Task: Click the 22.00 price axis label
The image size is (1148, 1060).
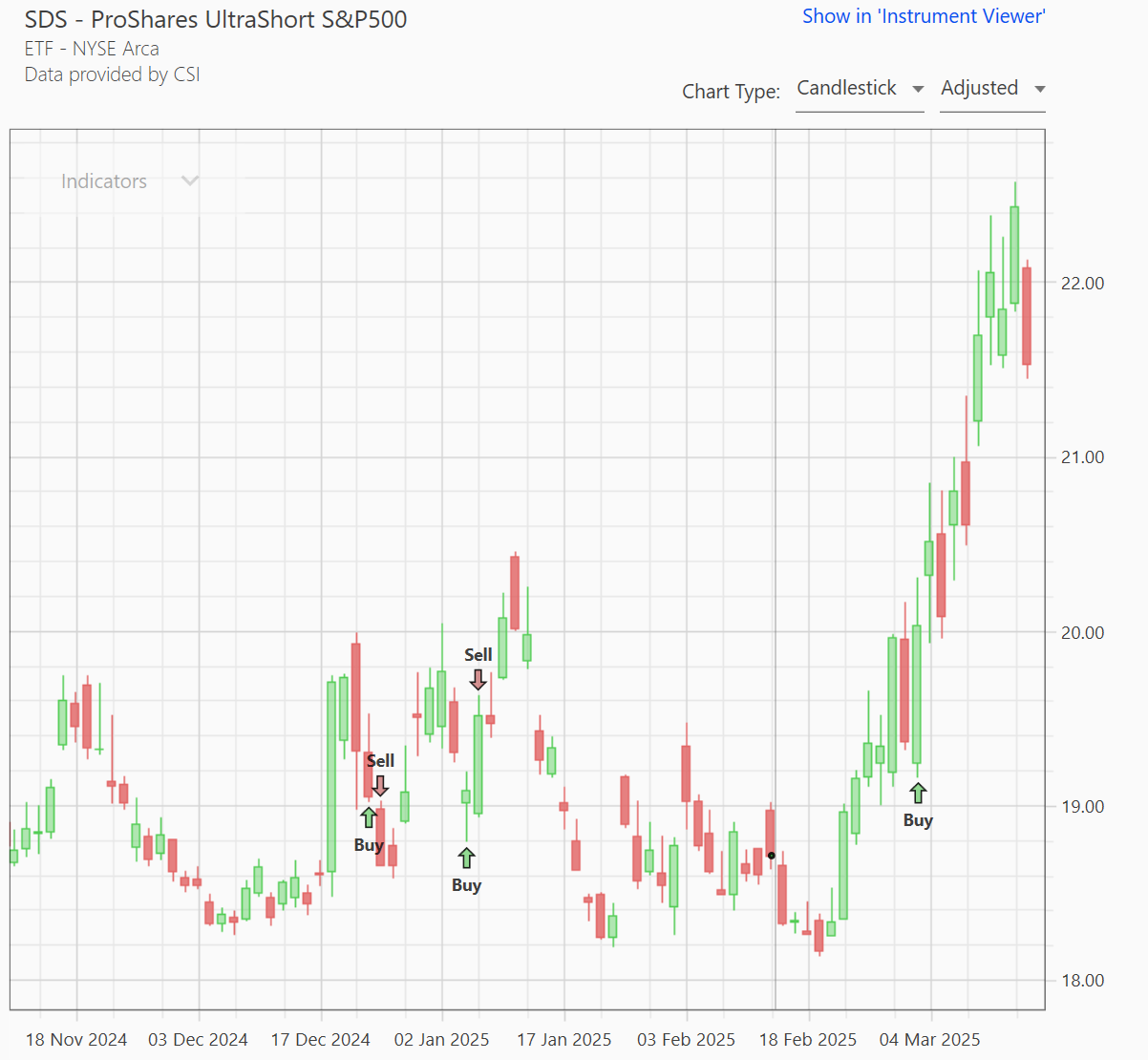Action: pos(1082,284)
